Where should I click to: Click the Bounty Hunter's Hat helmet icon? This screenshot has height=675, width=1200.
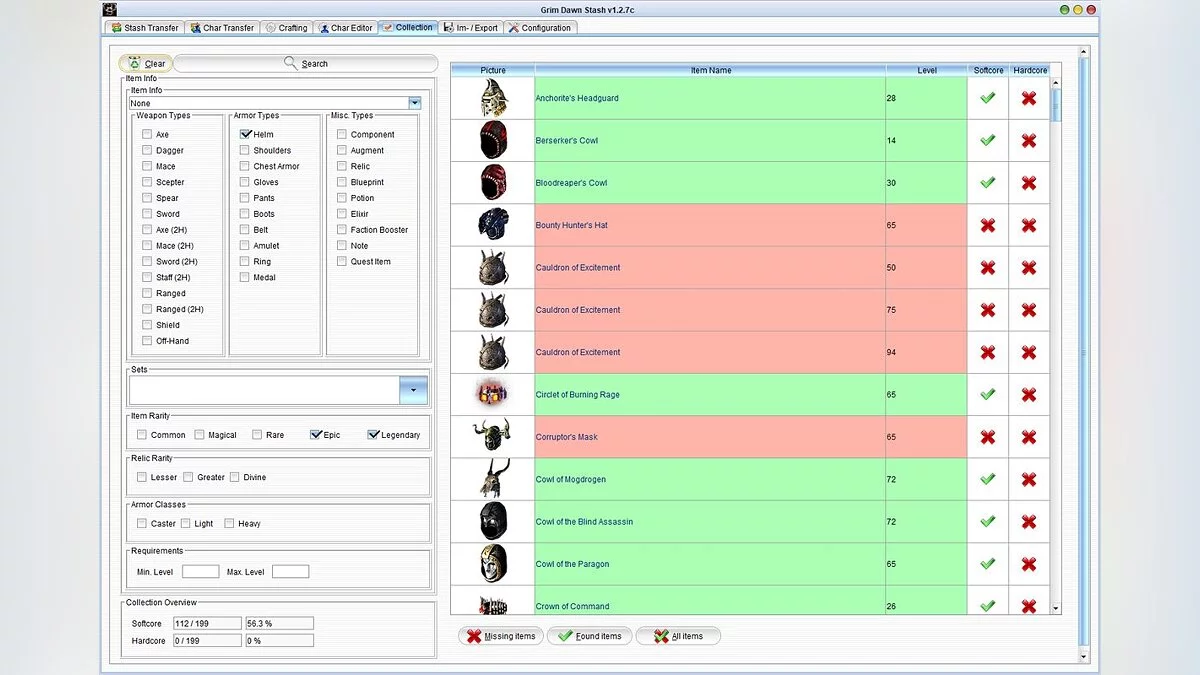coord(492,225)
